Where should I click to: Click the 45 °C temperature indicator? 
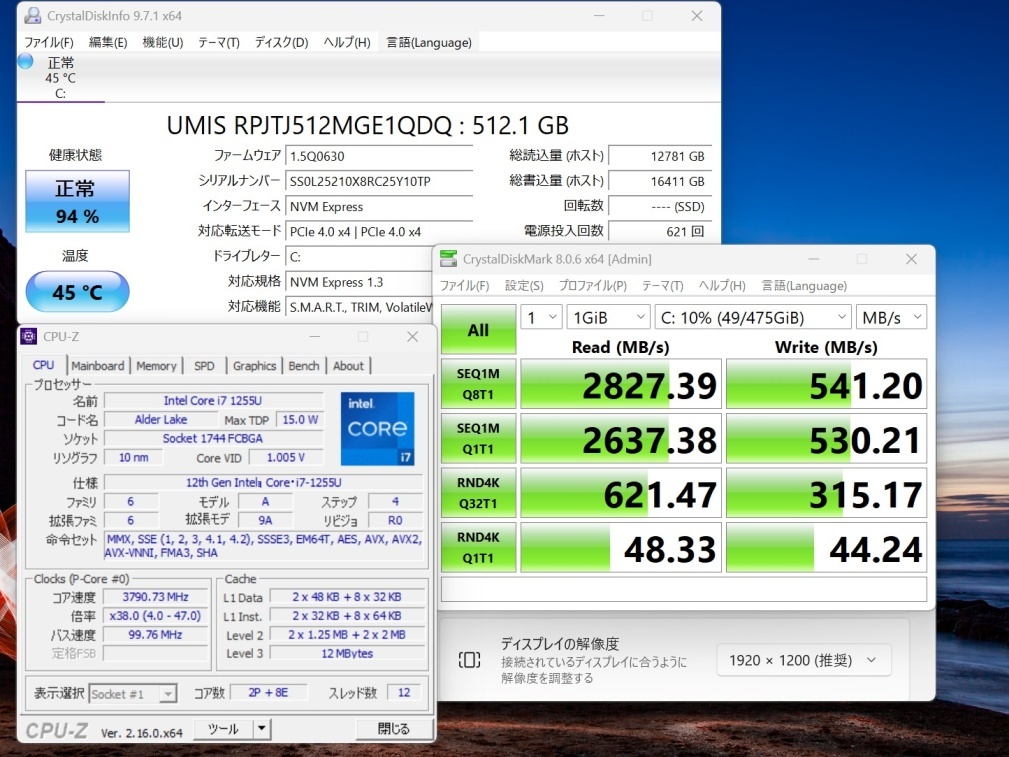[x=77, y=292]
